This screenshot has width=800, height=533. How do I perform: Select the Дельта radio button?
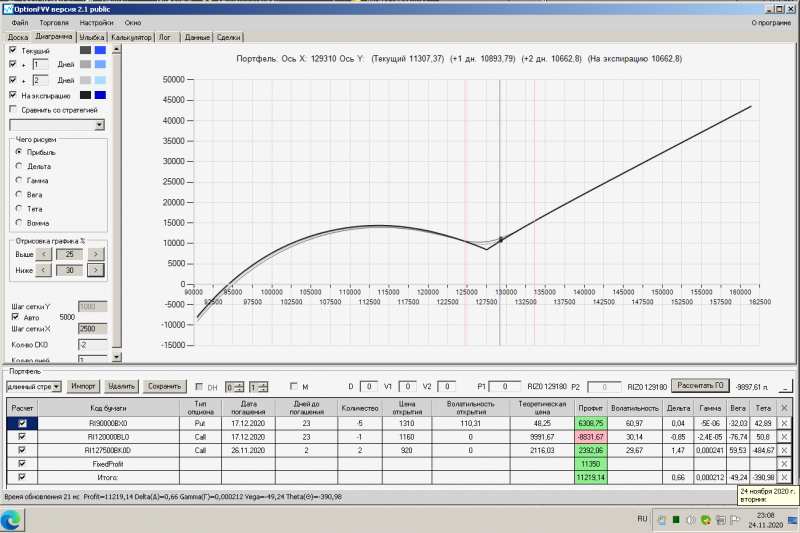click(19, 166)
